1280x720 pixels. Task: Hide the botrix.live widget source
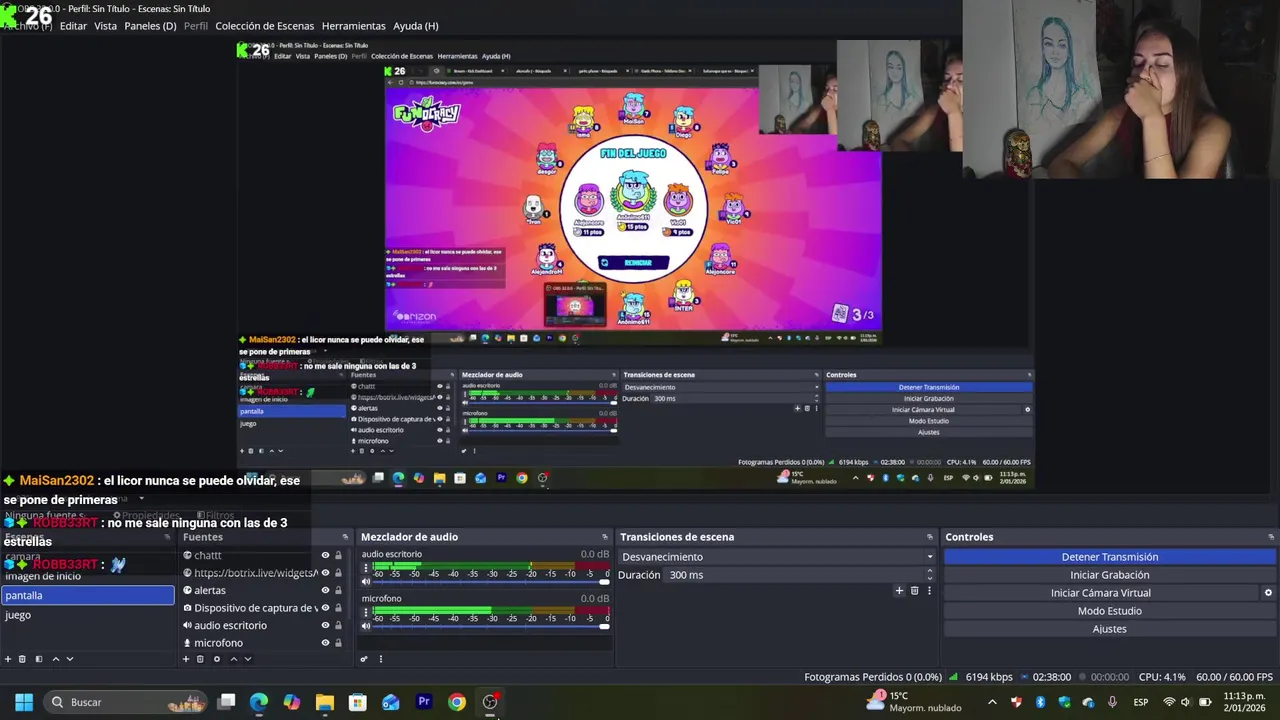325,573
